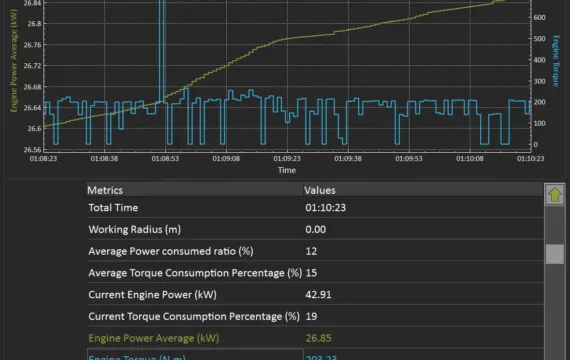Image resolution: width=570 pixels, height=360 pixels.
Task: Click the Average Torque value 15
Action: 311,273
